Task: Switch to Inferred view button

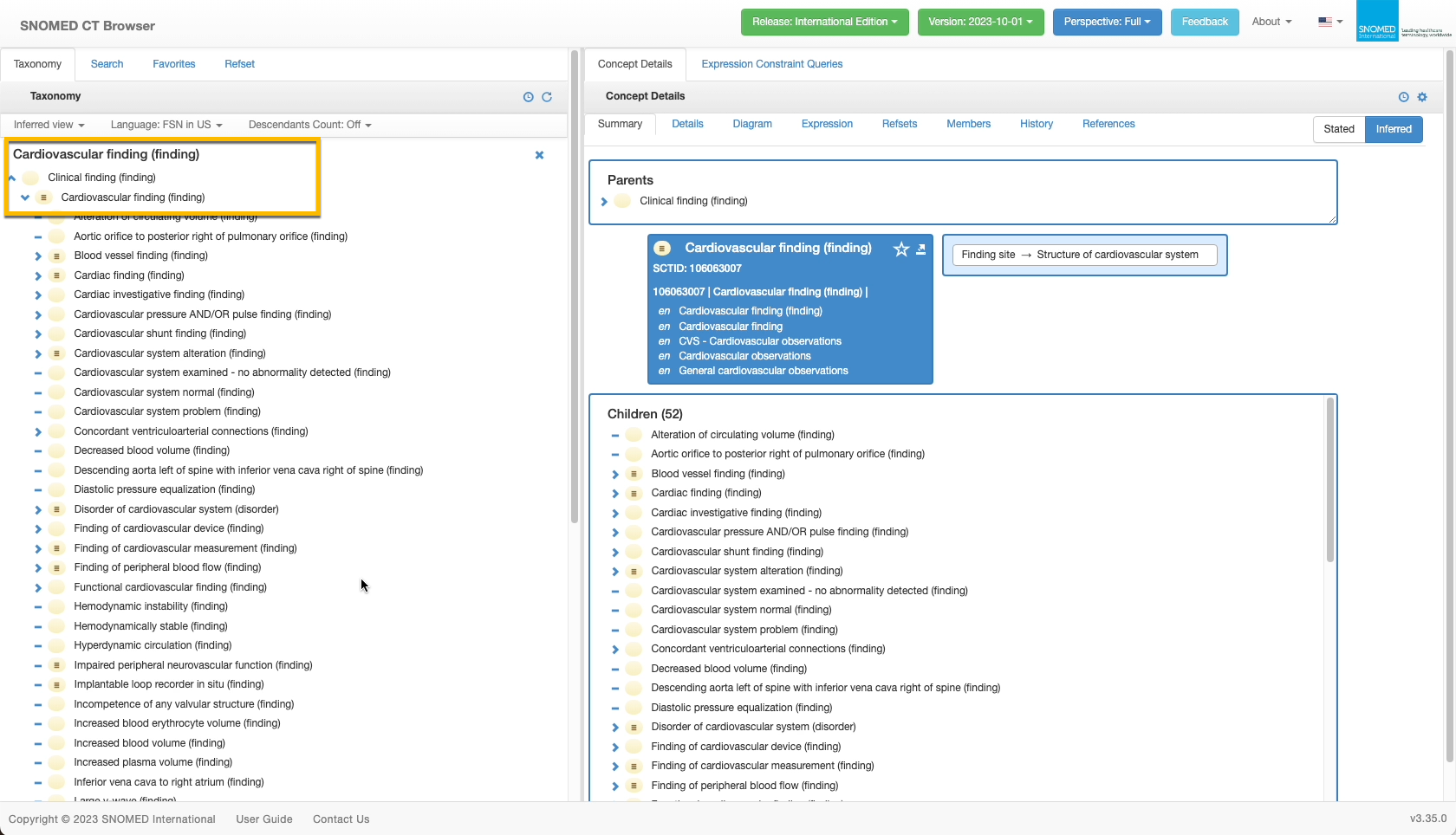Action: pyautogui.click(x=1394, y=129)
